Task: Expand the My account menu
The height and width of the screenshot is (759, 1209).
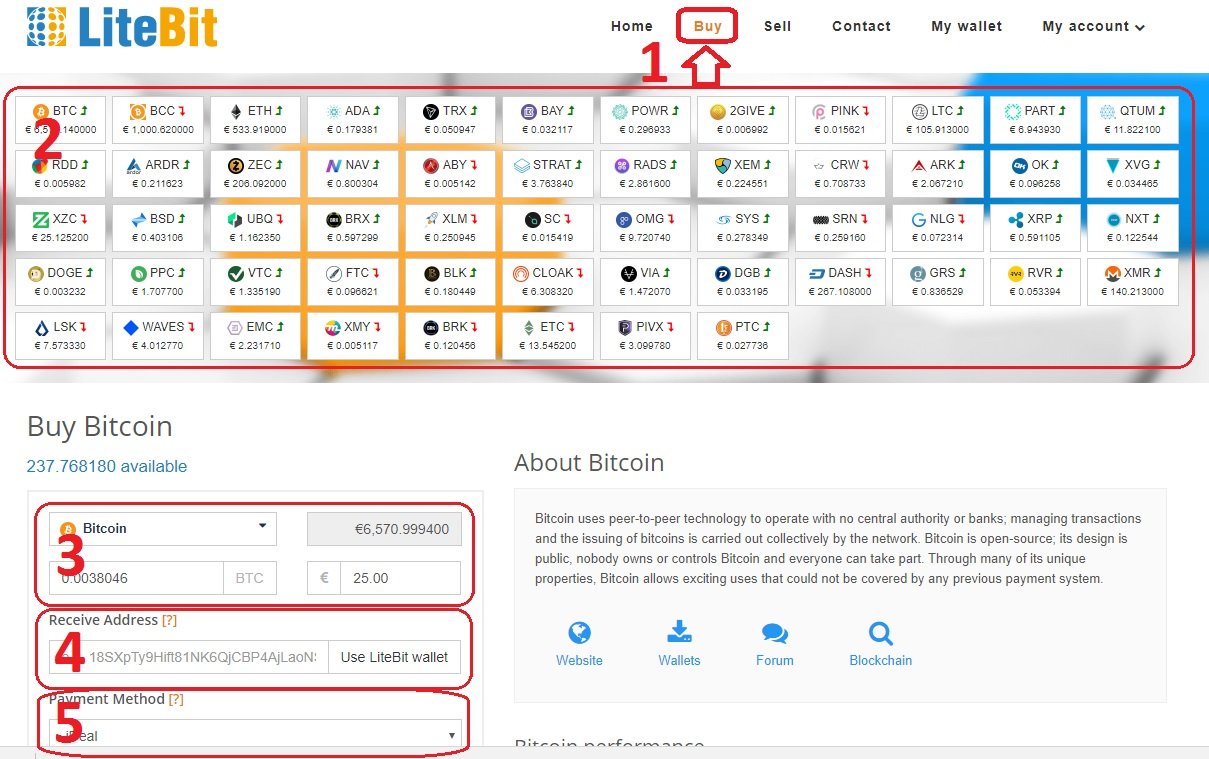Action: pos(1093,27)
